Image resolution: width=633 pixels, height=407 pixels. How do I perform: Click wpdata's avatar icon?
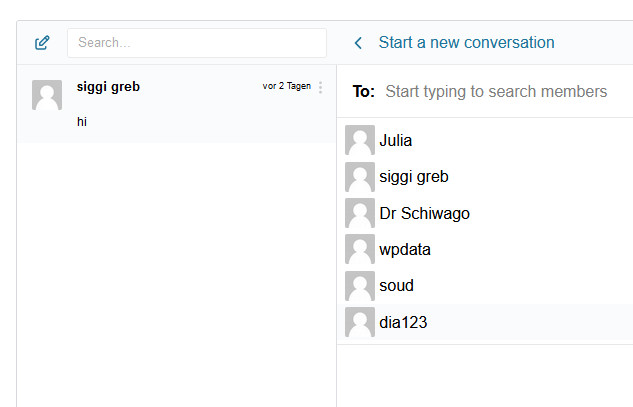click(360, 249)
